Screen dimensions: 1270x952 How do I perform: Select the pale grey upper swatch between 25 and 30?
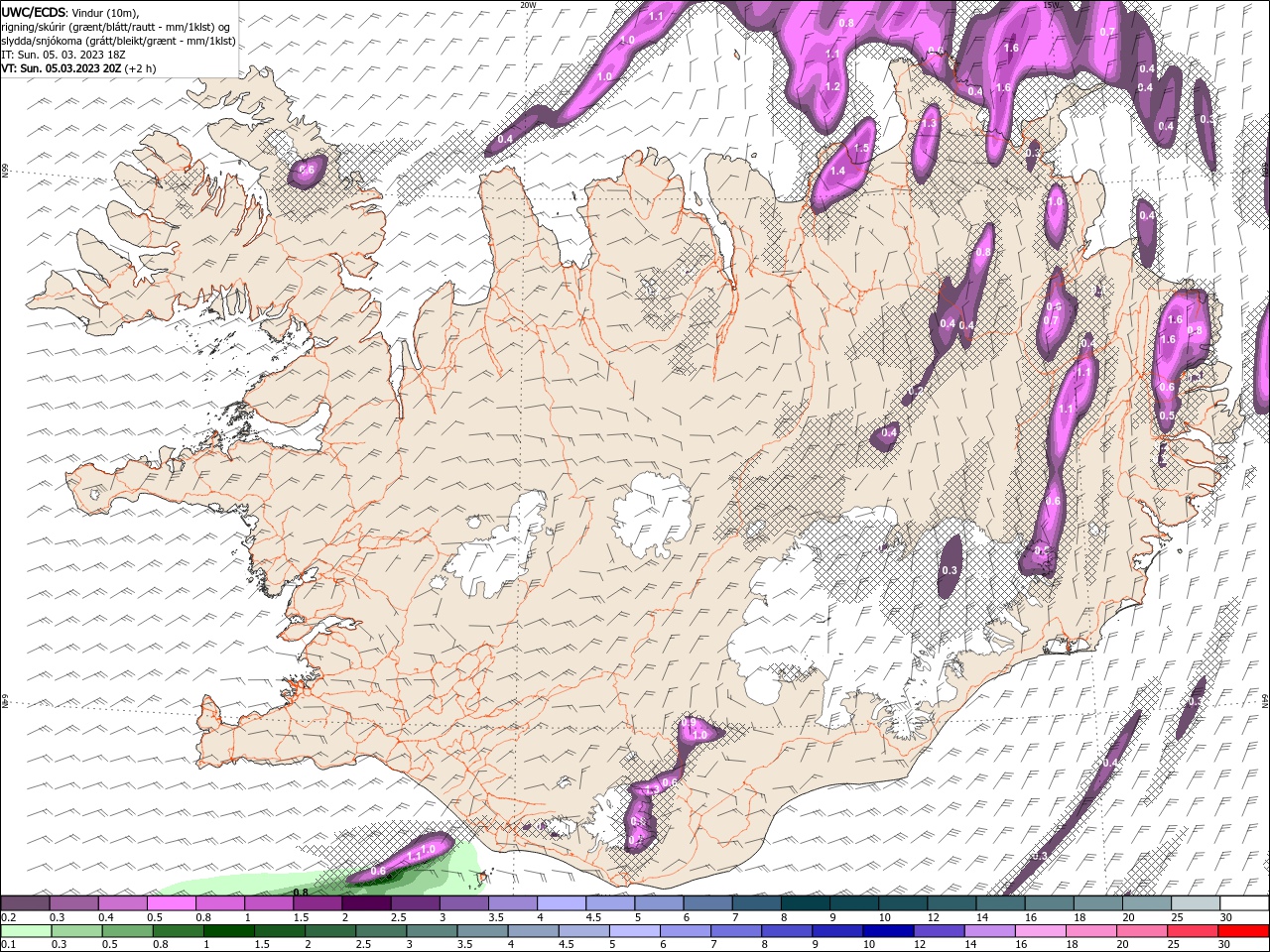pyautogui.click(x=1195, y=902)
